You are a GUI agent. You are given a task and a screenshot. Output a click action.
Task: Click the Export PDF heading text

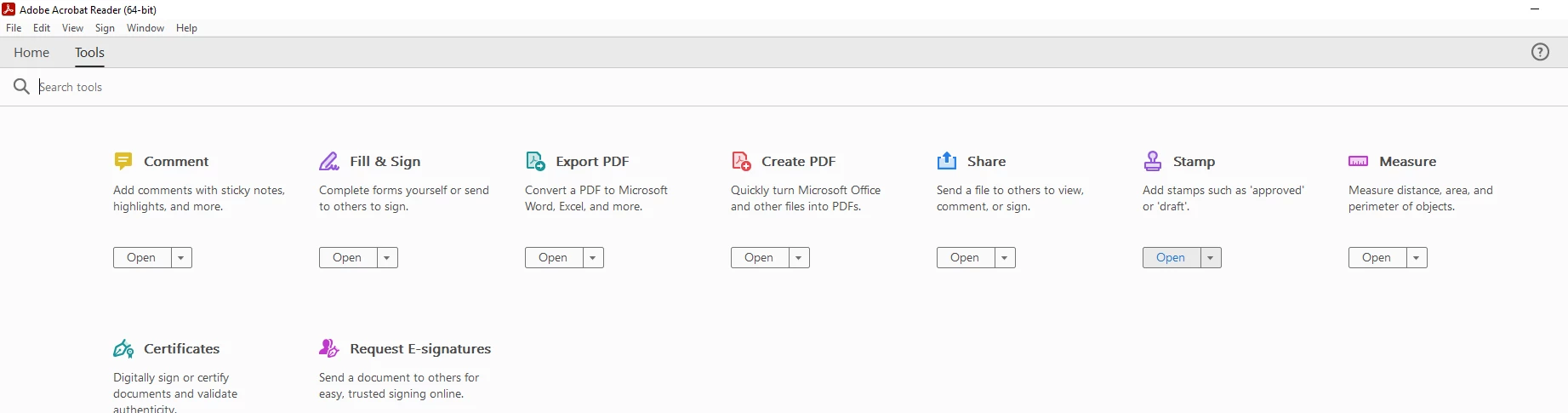click(x=592, y=161)
